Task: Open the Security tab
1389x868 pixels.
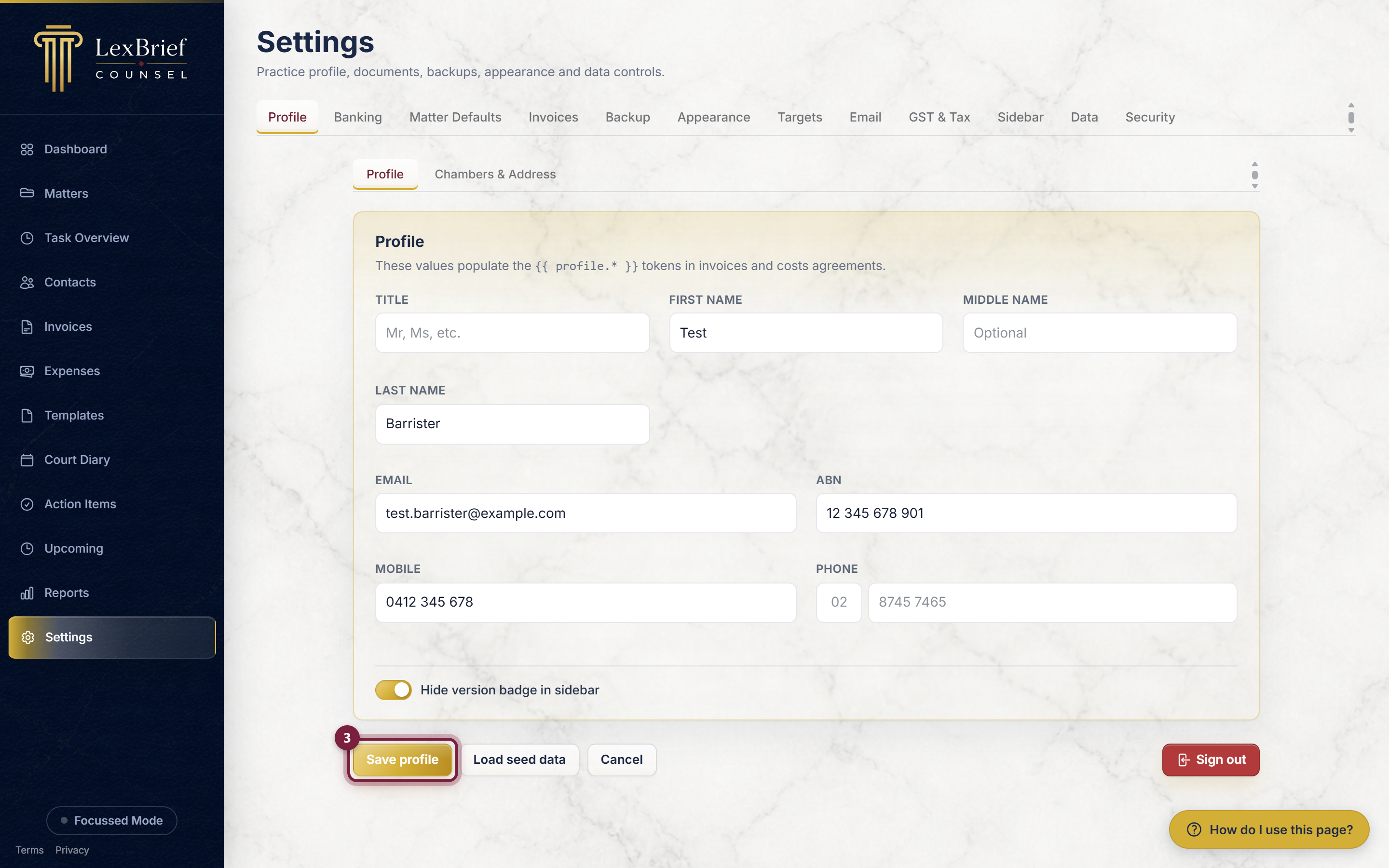Action: click(1150, 117)
